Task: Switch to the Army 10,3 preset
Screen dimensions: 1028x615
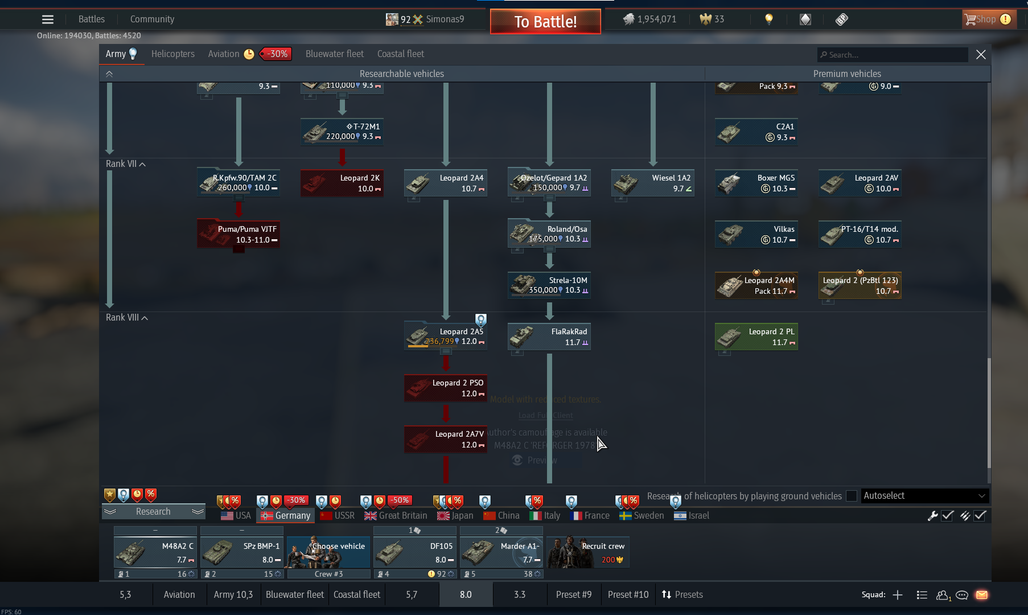Action: 233,595
